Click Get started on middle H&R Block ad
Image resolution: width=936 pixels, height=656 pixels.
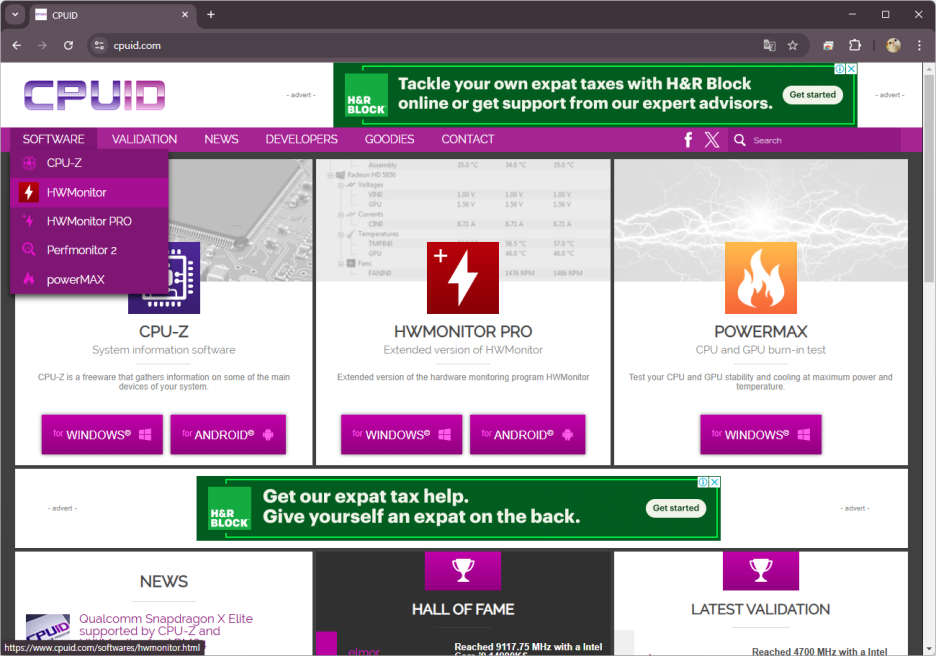(676, 508)
